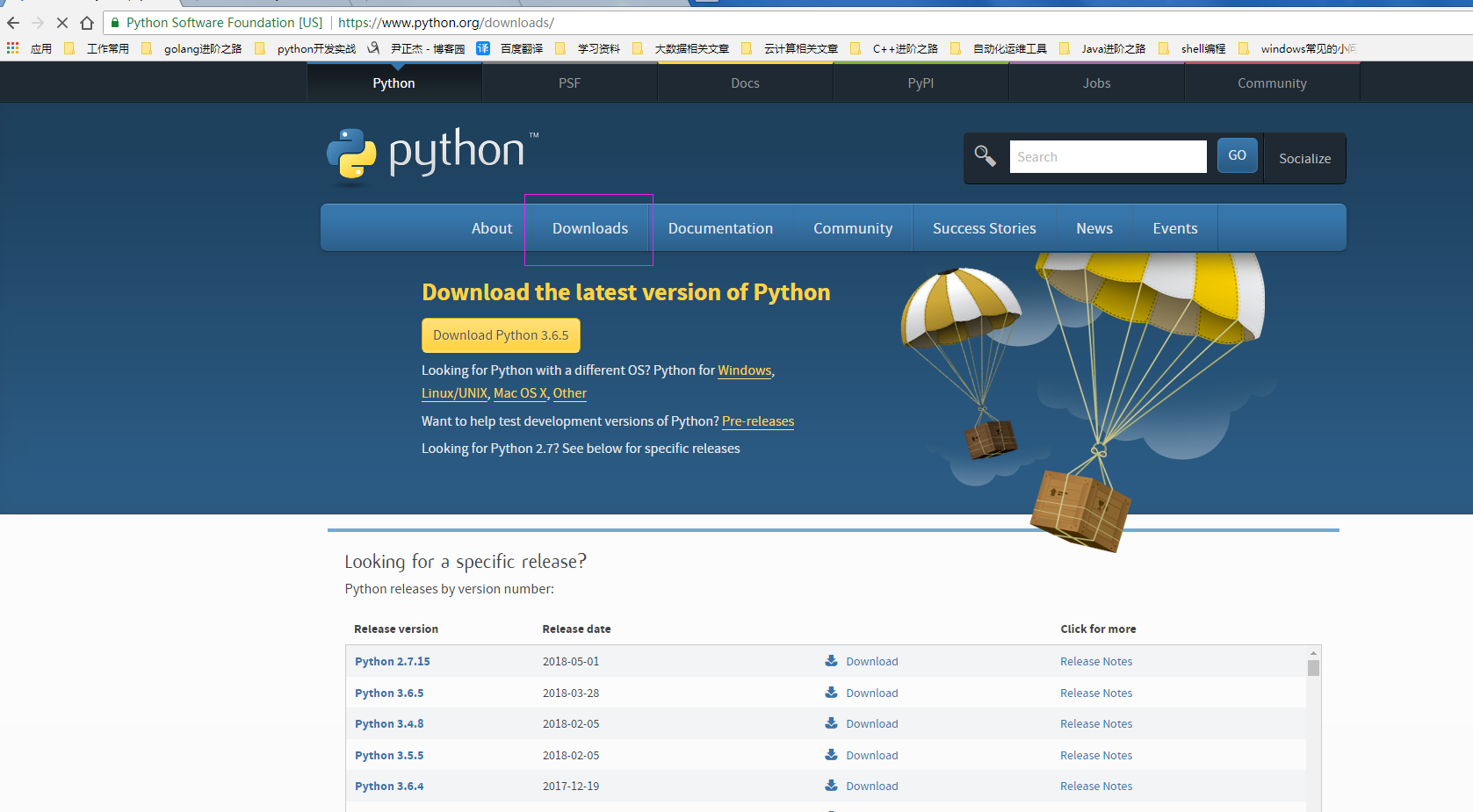Open the About menu
The image size is (1473, 812).
tap(492, 228)
